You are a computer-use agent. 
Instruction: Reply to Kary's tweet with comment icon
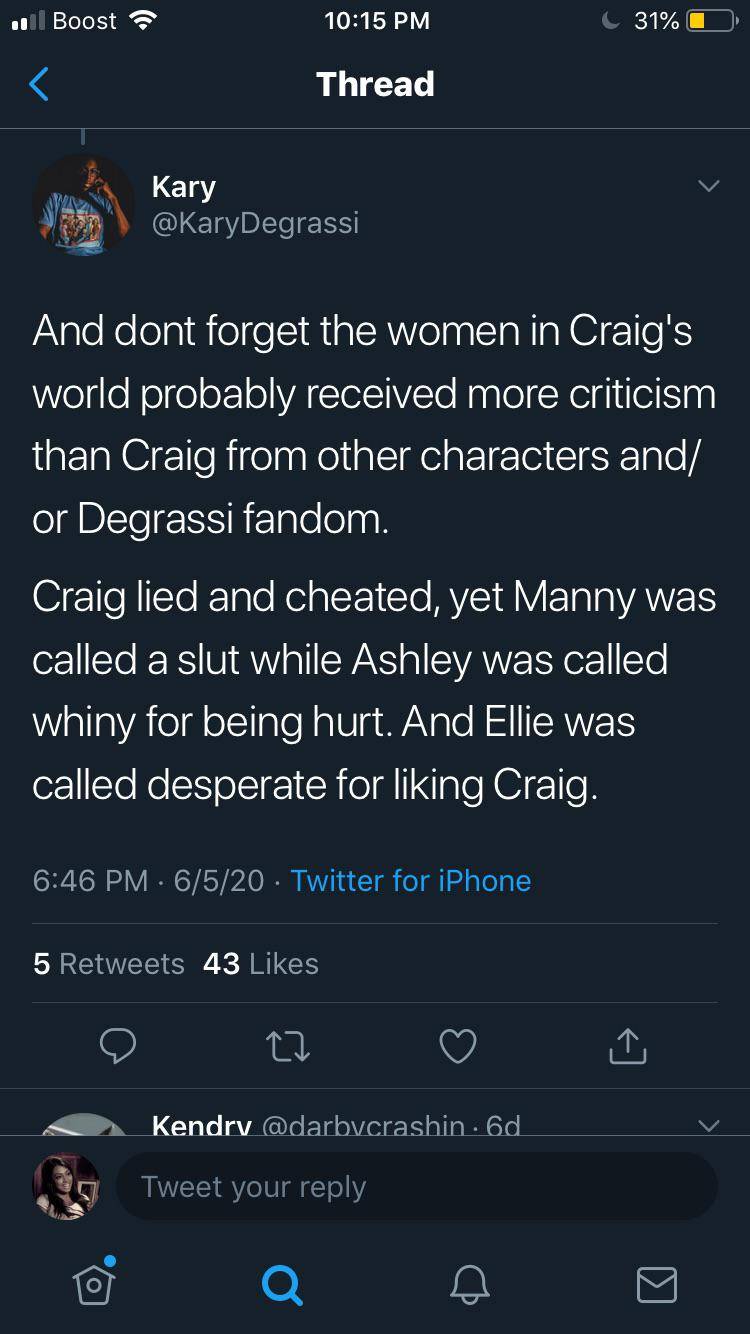click(x=119, y=1046)
